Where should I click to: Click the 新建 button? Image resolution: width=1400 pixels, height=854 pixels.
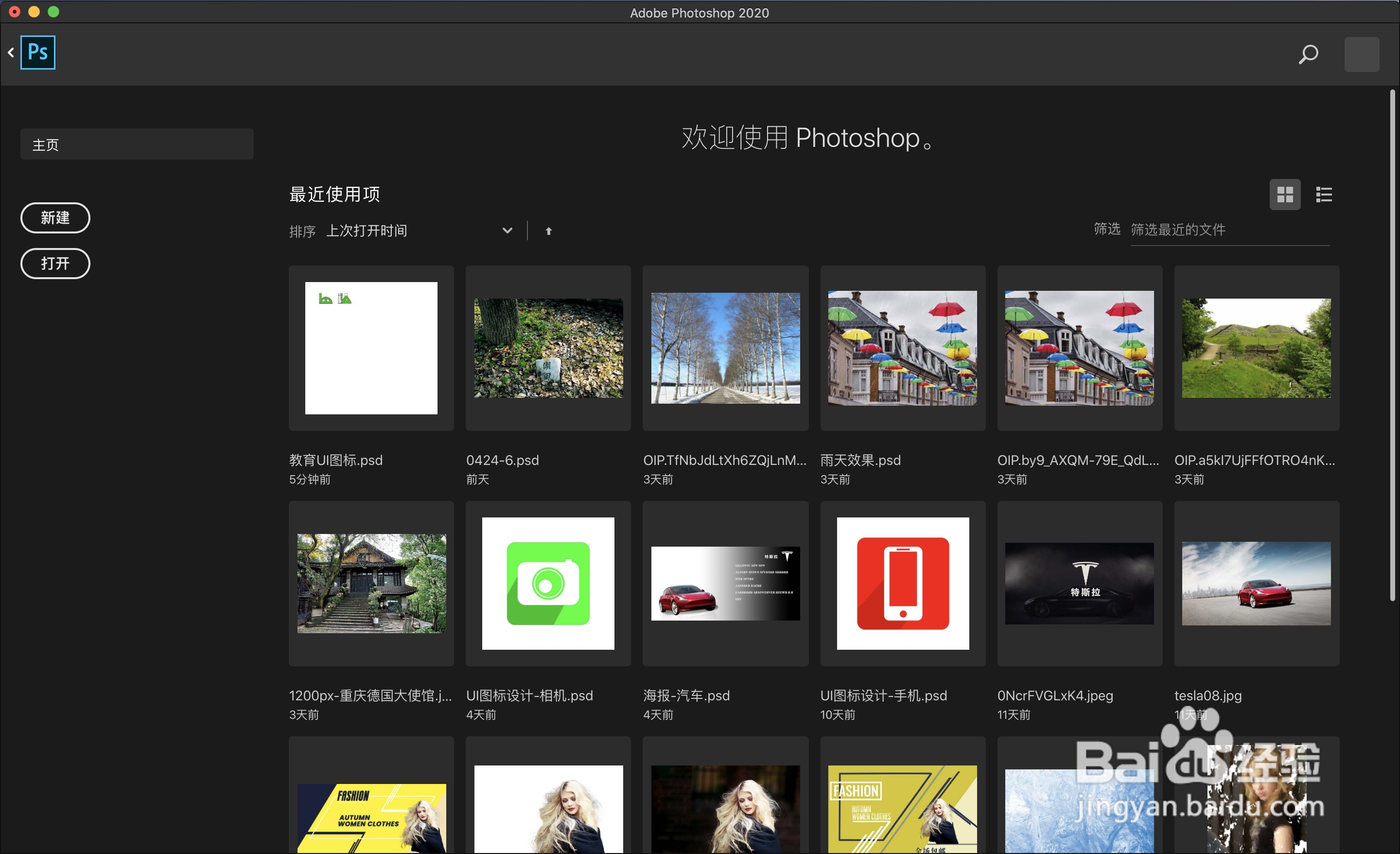point(55,218)
